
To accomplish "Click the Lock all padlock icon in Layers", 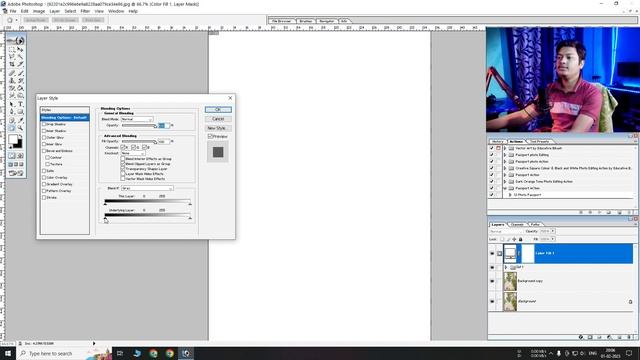I will [x=520, y=239].
